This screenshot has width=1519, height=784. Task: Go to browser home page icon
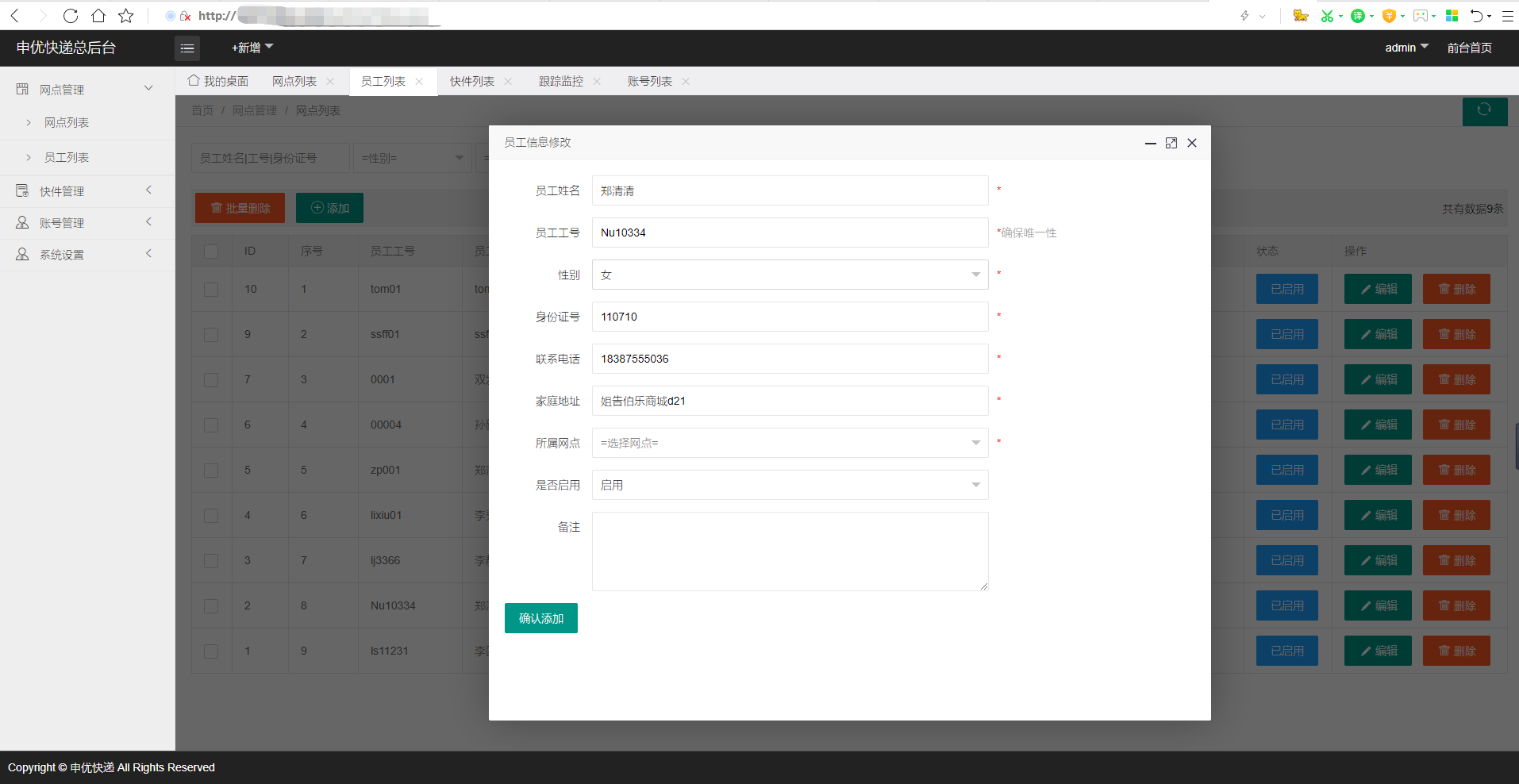(x=98, y=16)
